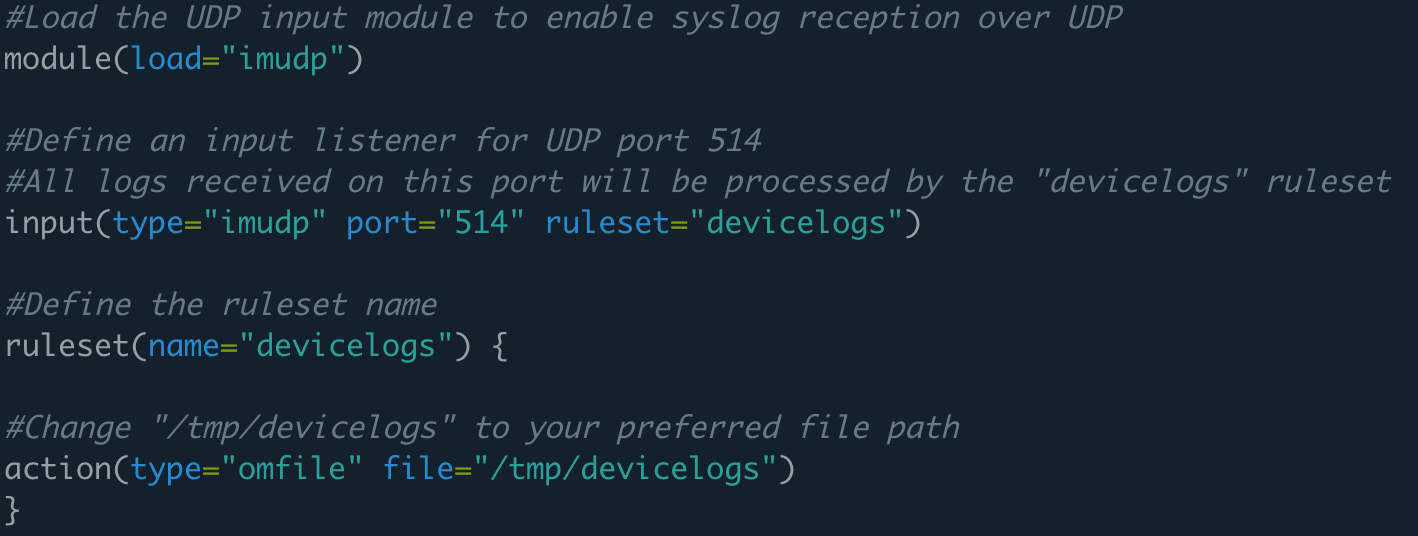Click the "type" parameter in the input line

(149, 222)
